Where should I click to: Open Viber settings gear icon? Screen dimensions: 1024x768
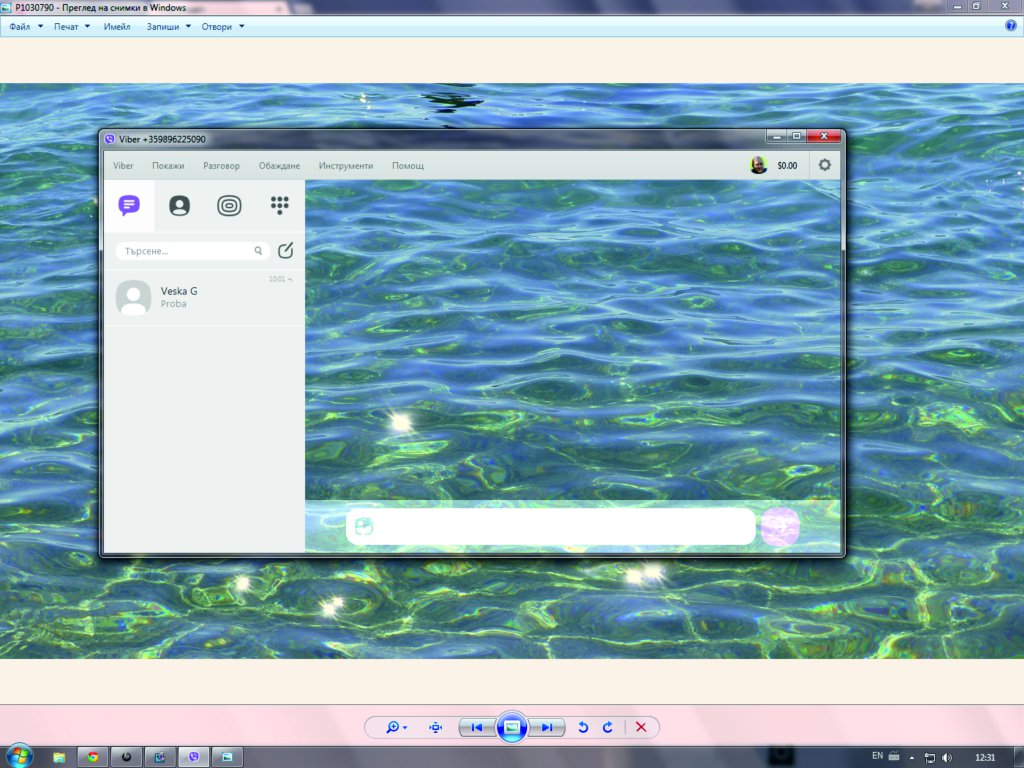(824, 165)
